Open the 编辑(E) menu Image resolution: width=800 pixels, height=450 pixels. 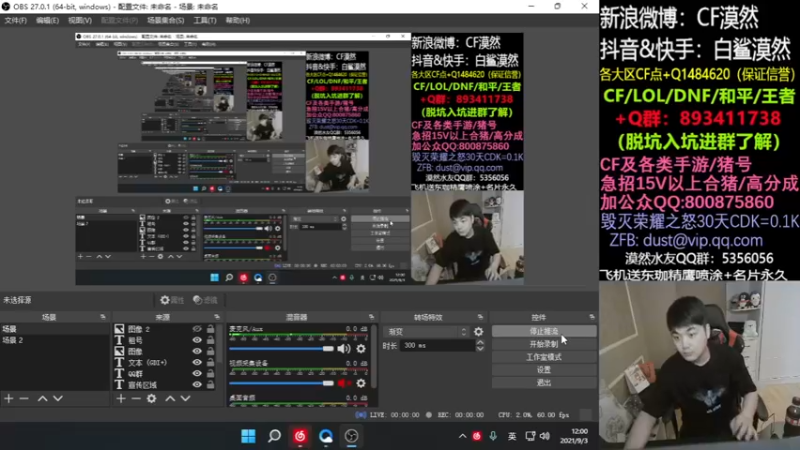coord(47,20)
